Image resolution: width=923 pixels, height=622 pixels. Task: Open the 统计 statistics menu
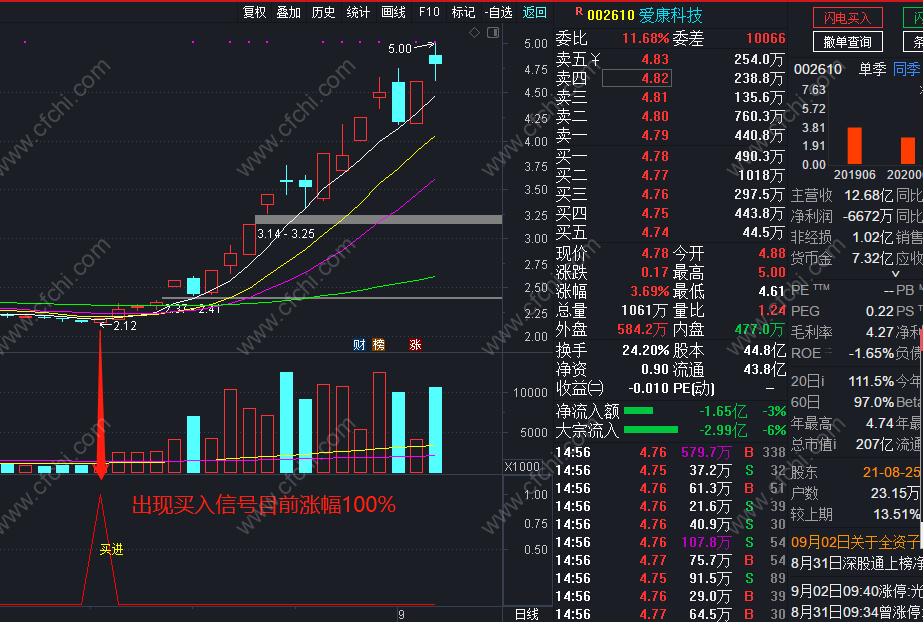coord(358,12)
